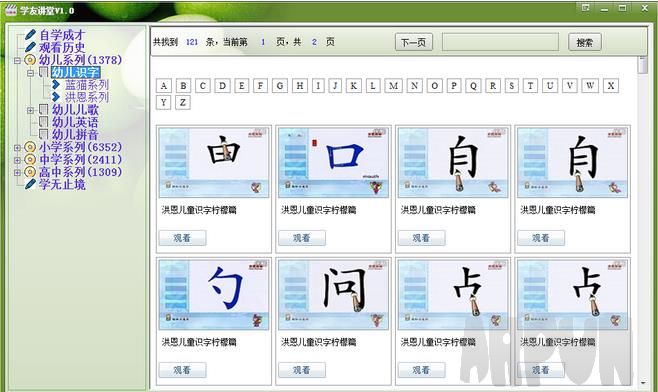Filter by letter G
This screenshot has width=658, height=392.
coord(279,86)
